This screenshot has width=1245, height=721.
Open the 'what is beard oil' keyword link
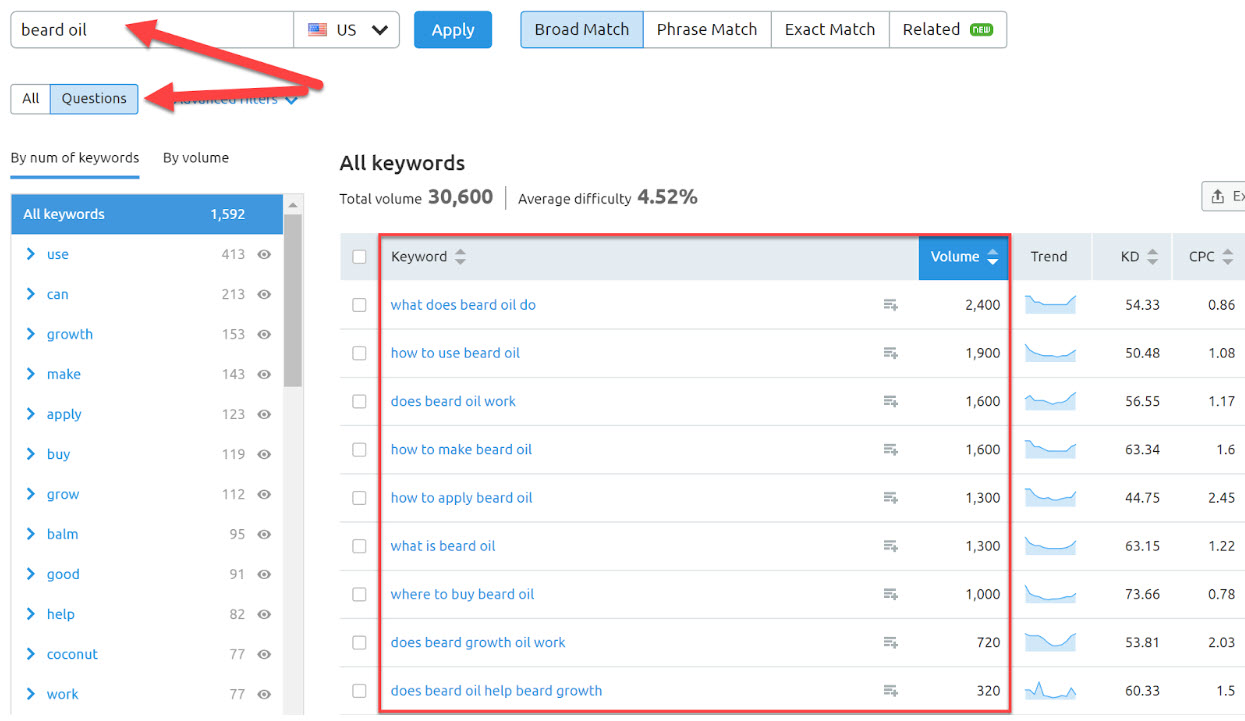(443, 546)
